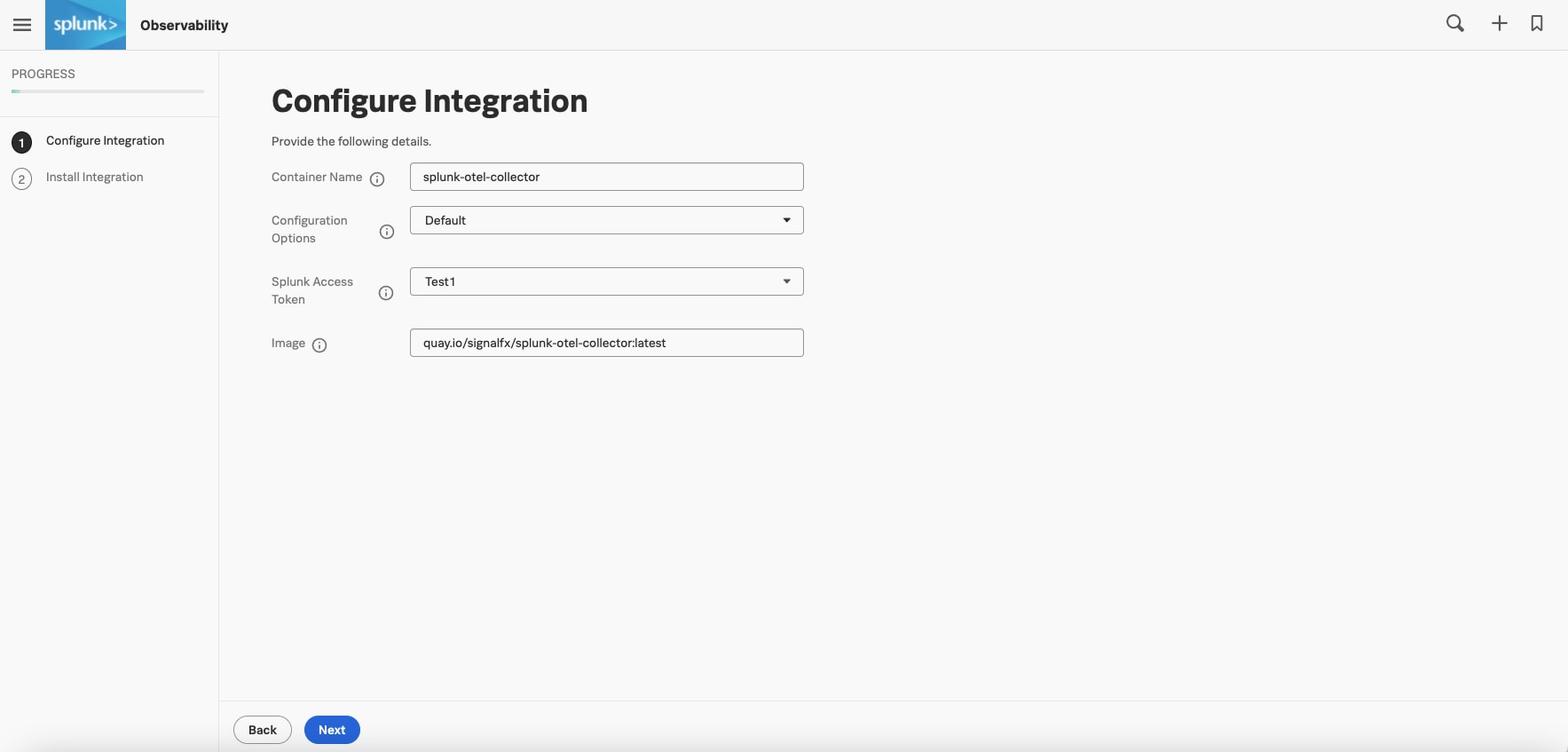The image size is (1568, 752).
Task: Click the PROGRESS sidebar label
Action: coord(43,74)
